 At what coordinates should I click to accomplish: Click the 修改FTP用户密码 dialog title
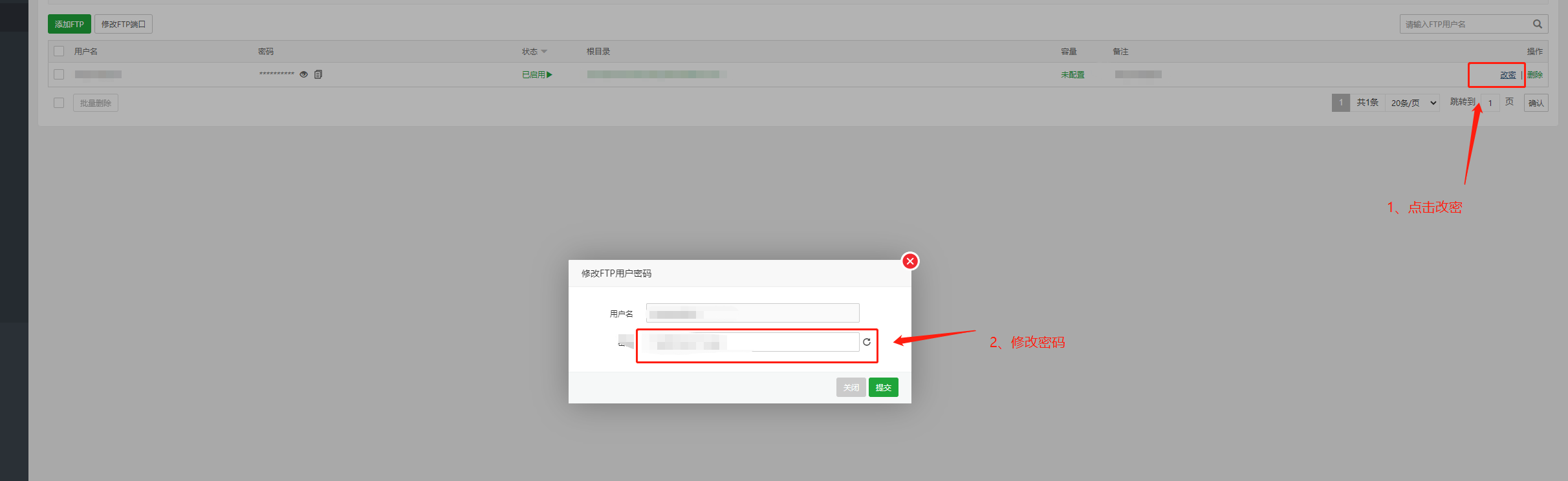tap(616, 273)
